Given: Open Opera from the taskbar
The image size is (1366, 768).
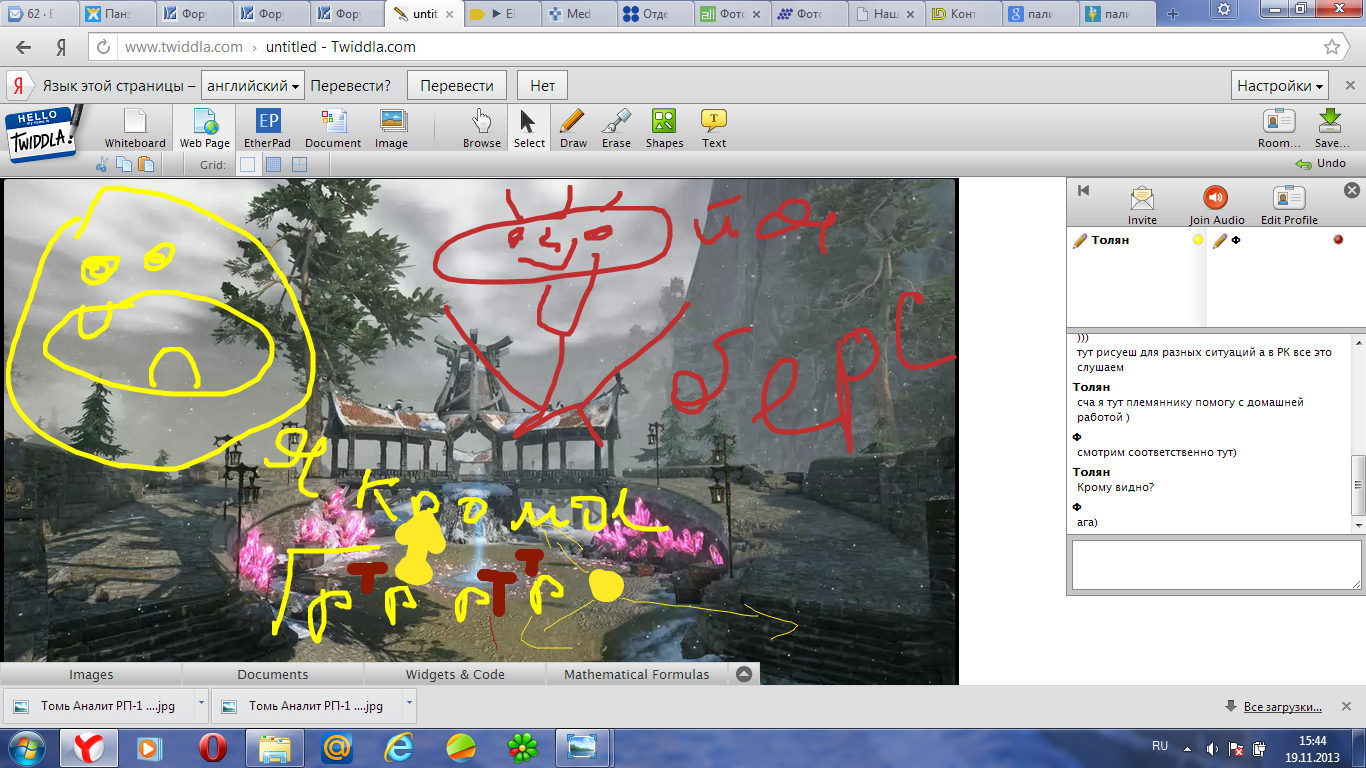Looking at the screenshot, I should pyautogui.click(x=212, y=747).
